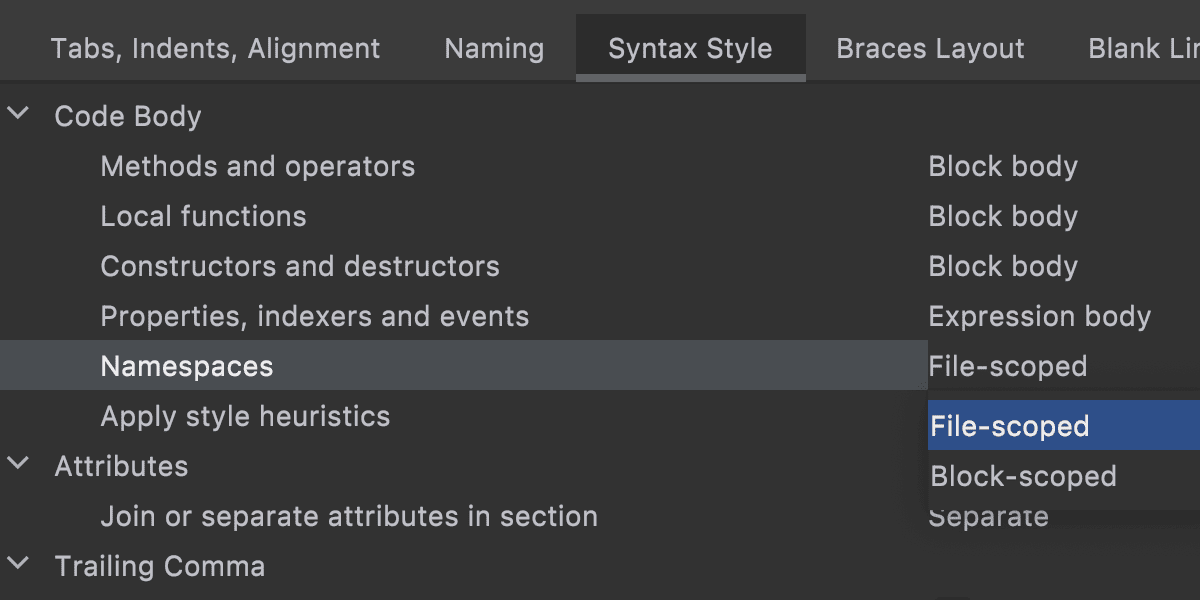Click the Code Body section label
Image resolution: width=1200 pixels, height=600 pixels.
click(128, 116)
